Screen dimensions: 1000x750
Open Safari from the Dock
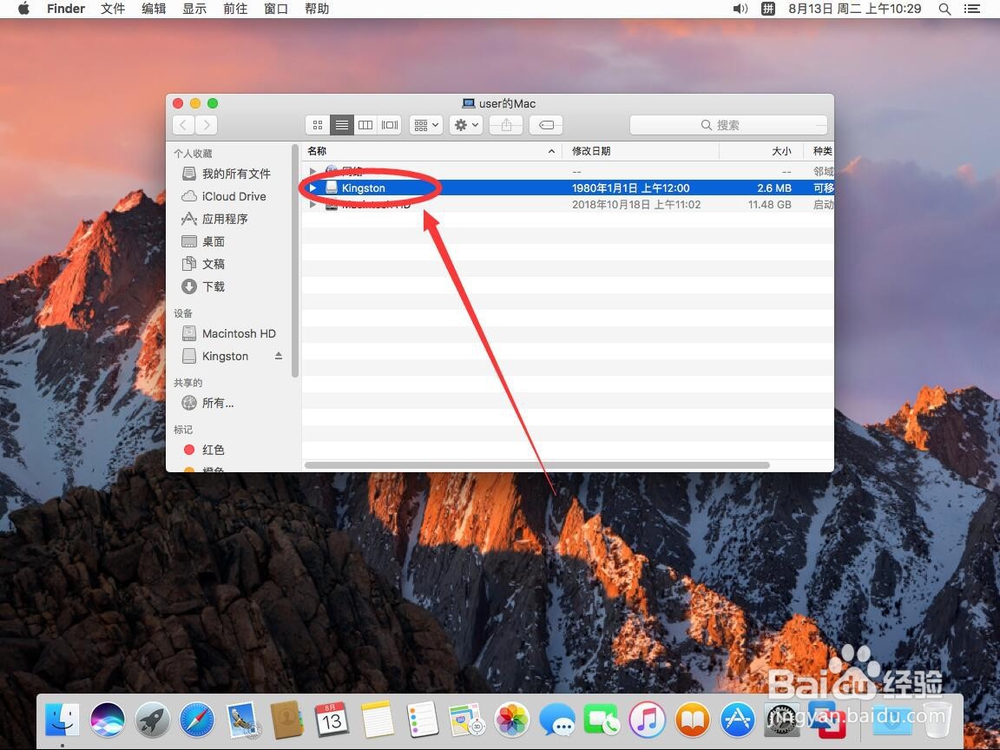(197, 719)
